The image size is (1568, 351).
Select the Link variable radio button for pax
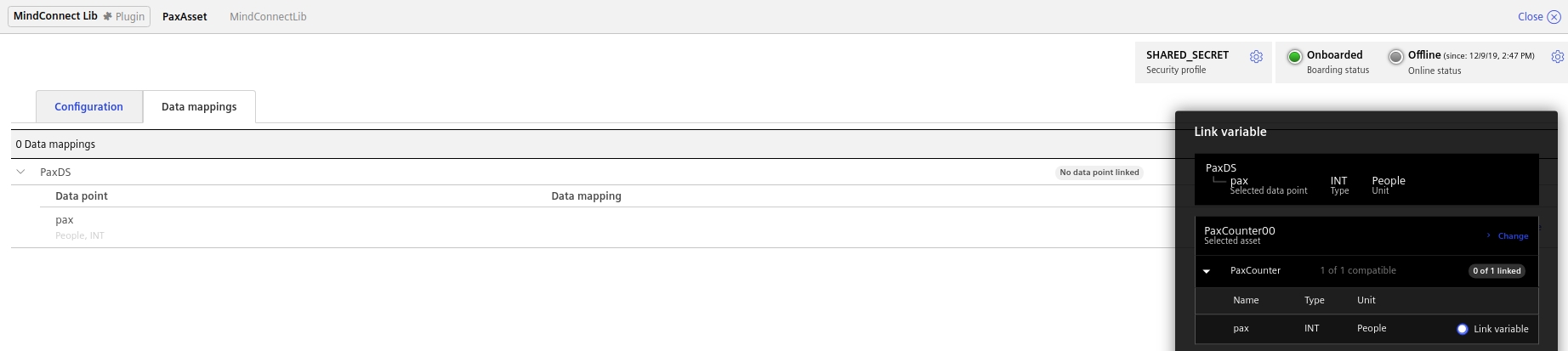click(1462, 329)
